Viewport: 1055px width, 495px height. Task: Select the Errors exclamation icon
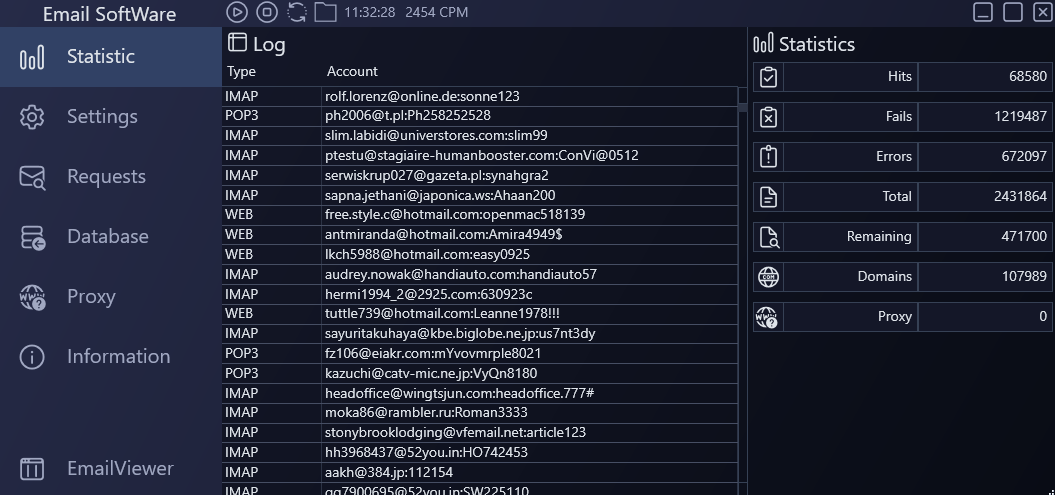pos(768,157)
